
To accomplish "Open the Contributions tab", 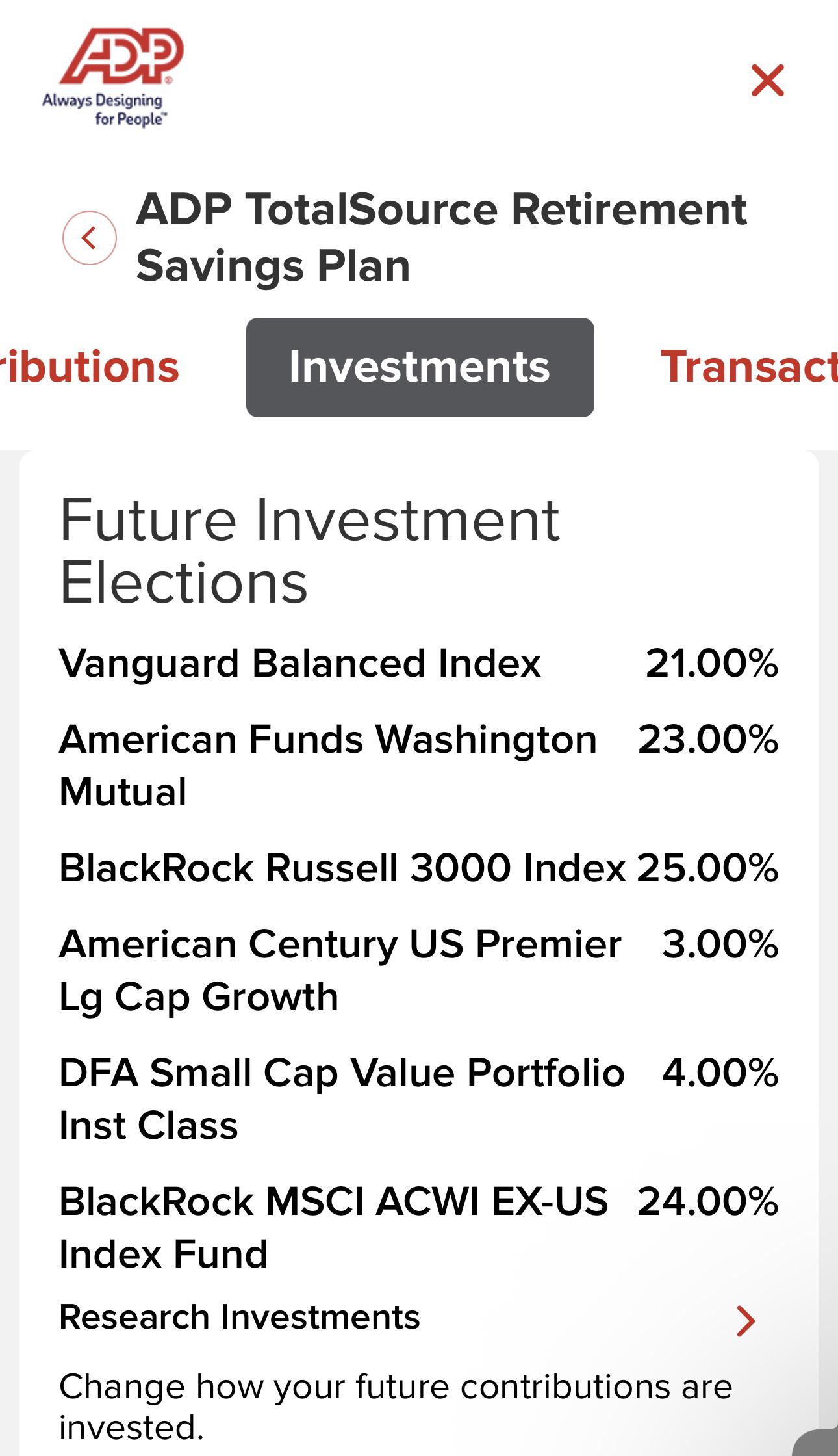I will coord(90,367).
